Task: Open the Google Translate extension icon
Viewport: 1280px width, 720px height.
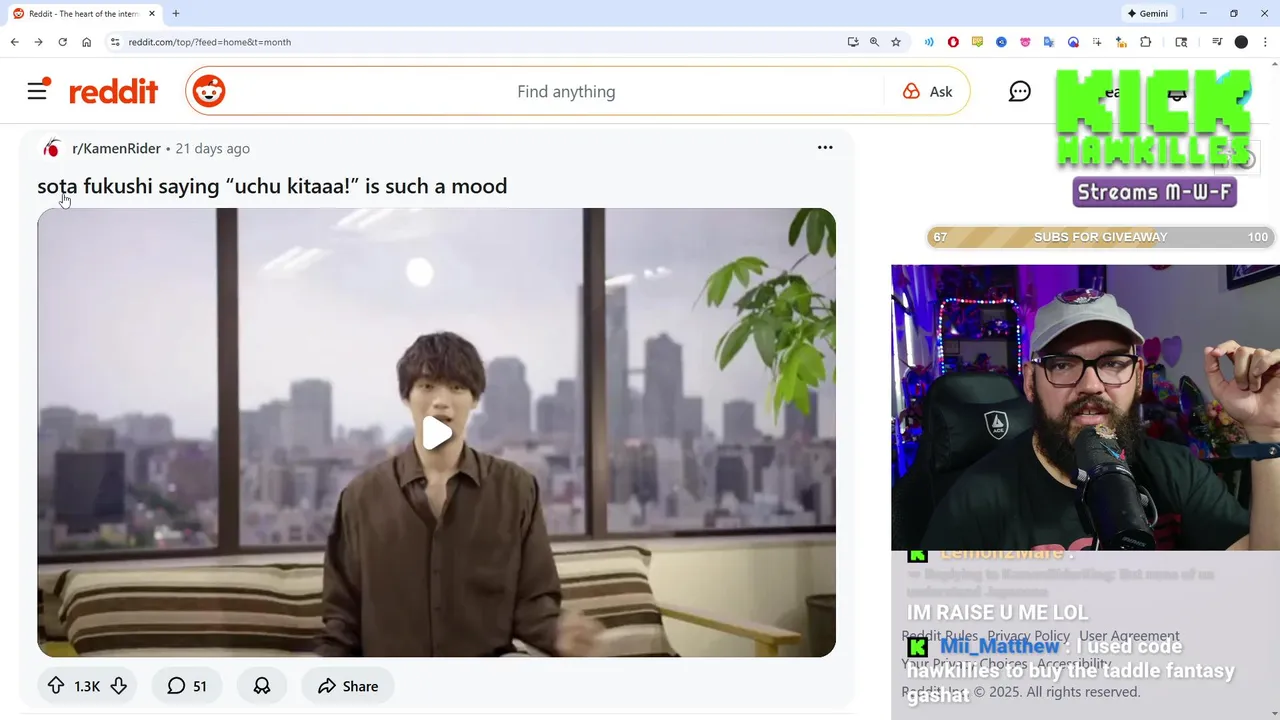Action: tap(1049, 42)
